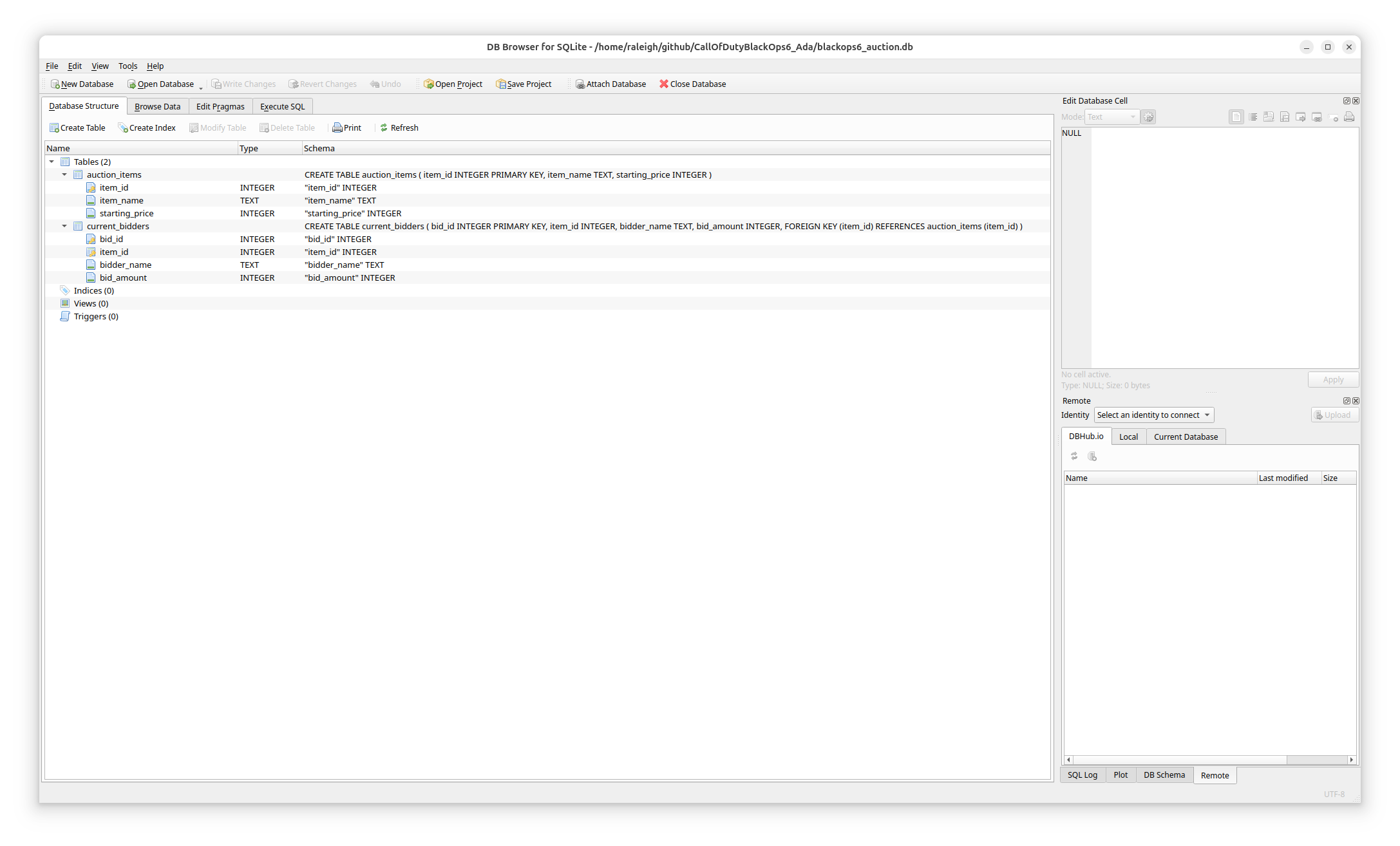Refresh the database structure view

pos(399,127)
